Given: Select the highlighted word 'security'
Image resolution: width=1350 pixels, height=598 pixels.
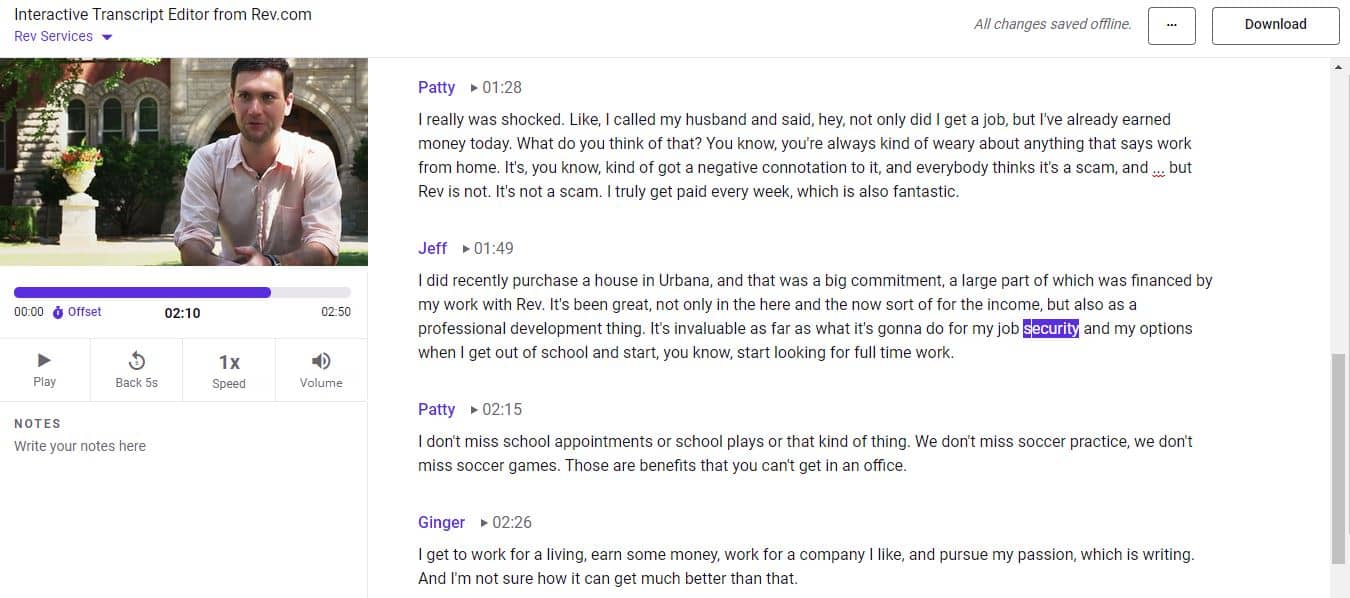Looking at the screenshot, I should point(1051,328).
